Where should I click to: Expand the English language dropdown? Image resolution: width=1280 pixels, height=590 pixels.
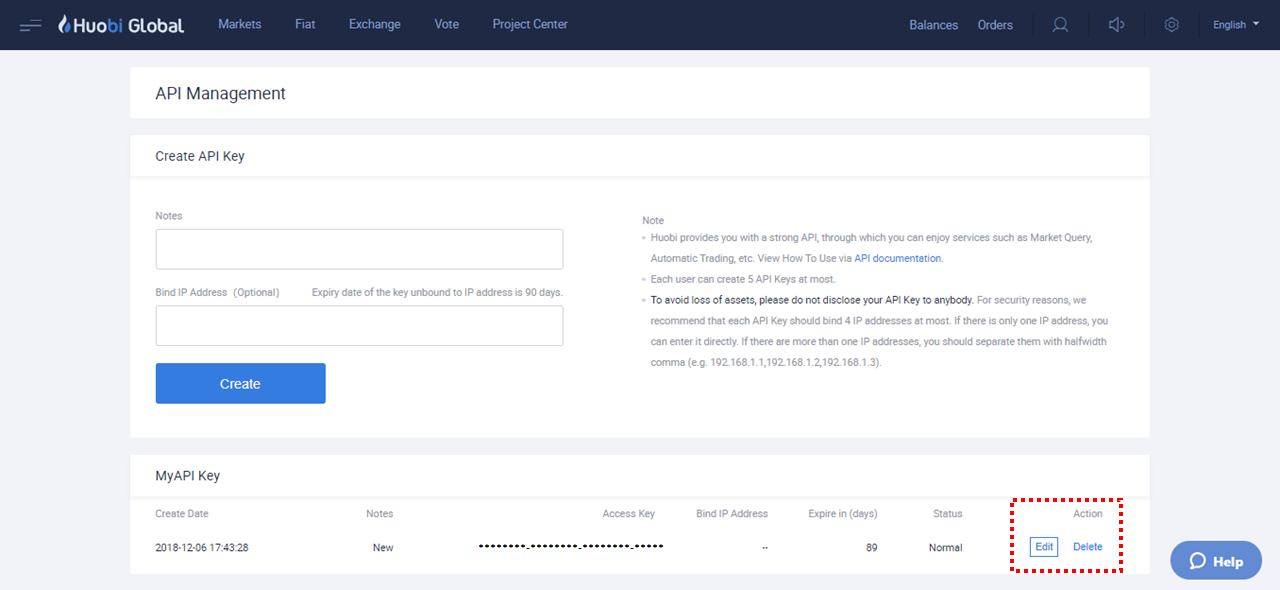click(x=1236, y=25)
